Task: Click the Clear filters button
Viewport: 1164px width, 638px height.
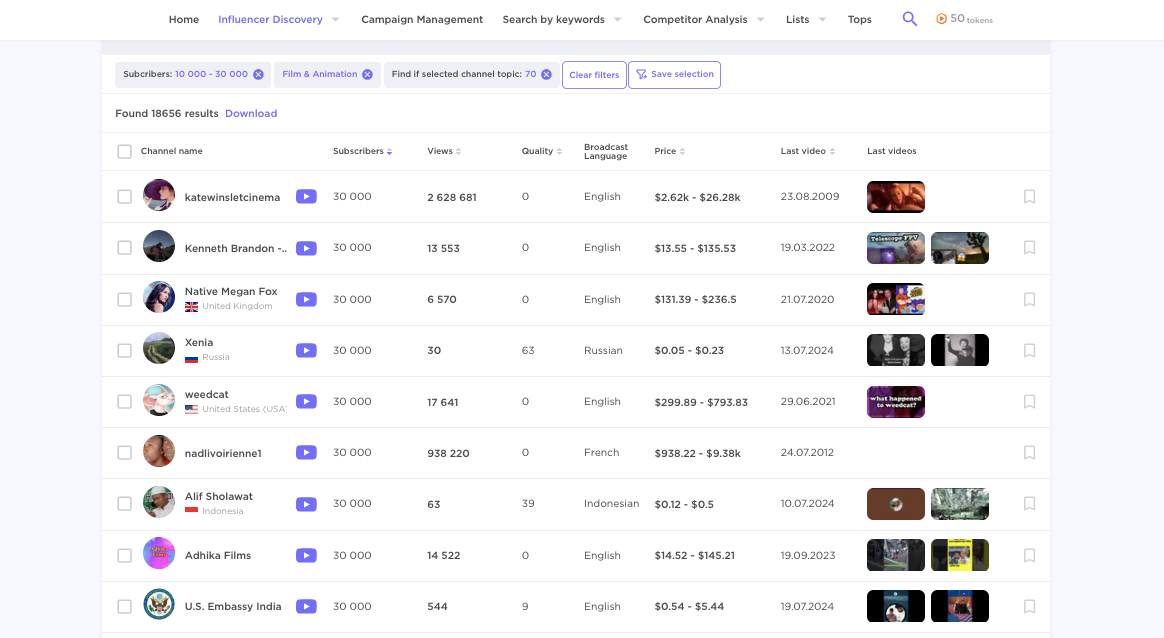Action: pyautogui.click(x=594, y=74)
